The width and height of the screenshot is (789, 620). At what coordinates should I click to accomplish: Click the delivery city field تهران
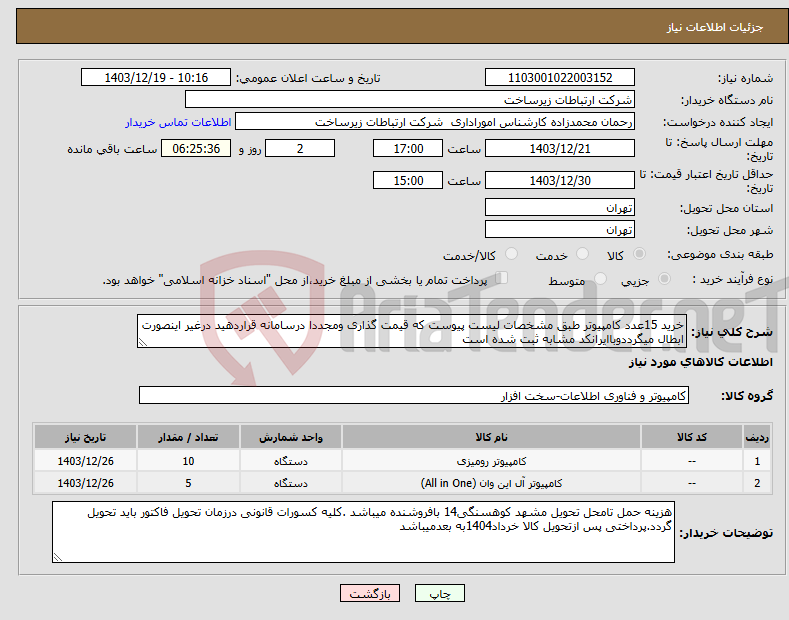click(x=560, y=229)
